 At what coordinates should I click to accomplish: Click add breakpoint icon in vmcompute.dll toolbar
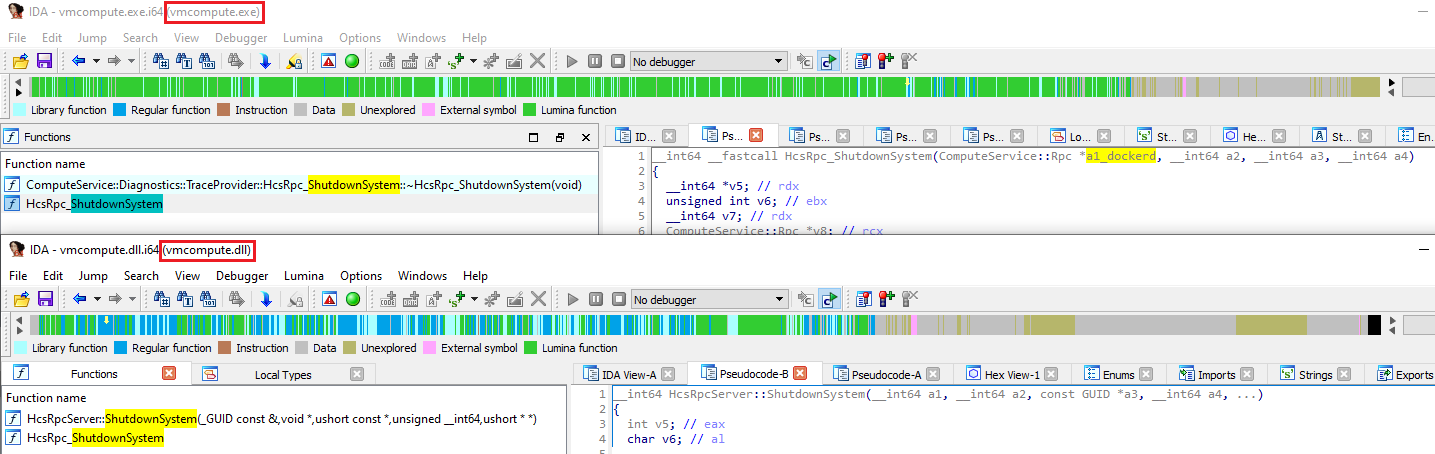click(885, 299)
